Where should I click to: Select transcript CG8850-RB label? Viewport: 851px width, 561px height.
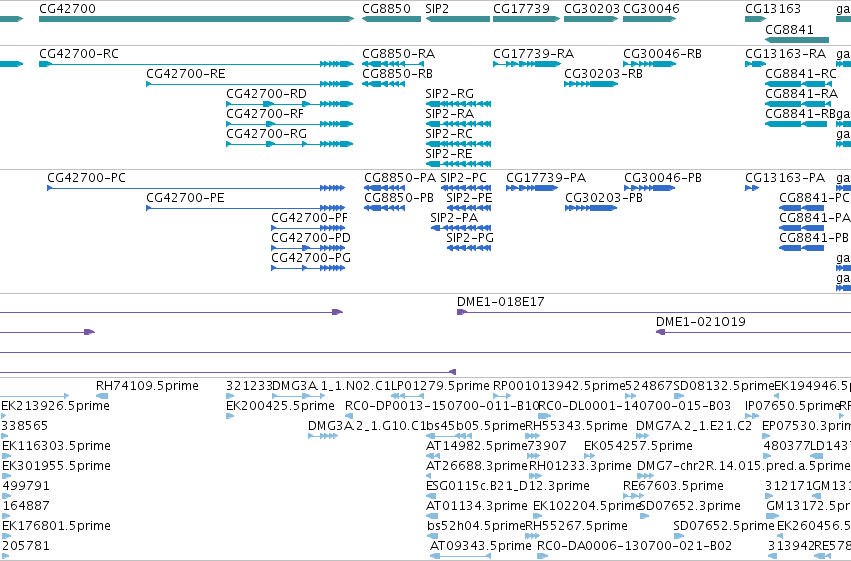click(x=397, y=74)
